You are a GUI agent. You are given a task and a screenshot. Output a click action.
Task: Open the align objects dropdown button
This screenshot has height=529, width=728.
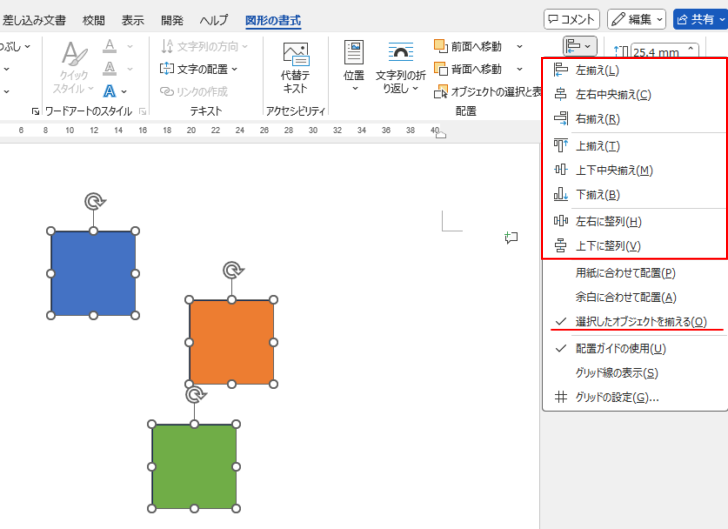579,46
